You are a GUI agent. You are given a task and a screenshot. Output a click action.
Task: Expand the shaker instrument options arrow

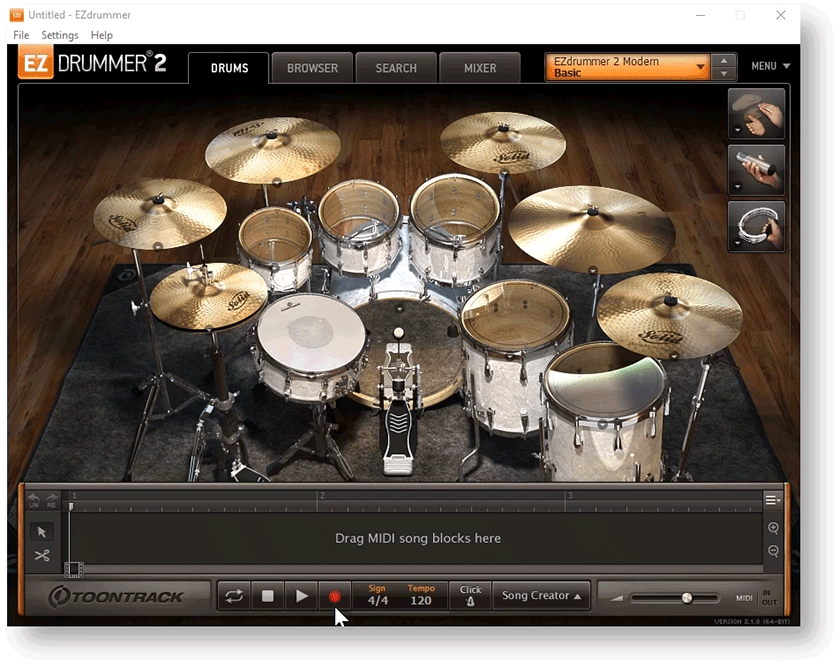coord(737,187)
